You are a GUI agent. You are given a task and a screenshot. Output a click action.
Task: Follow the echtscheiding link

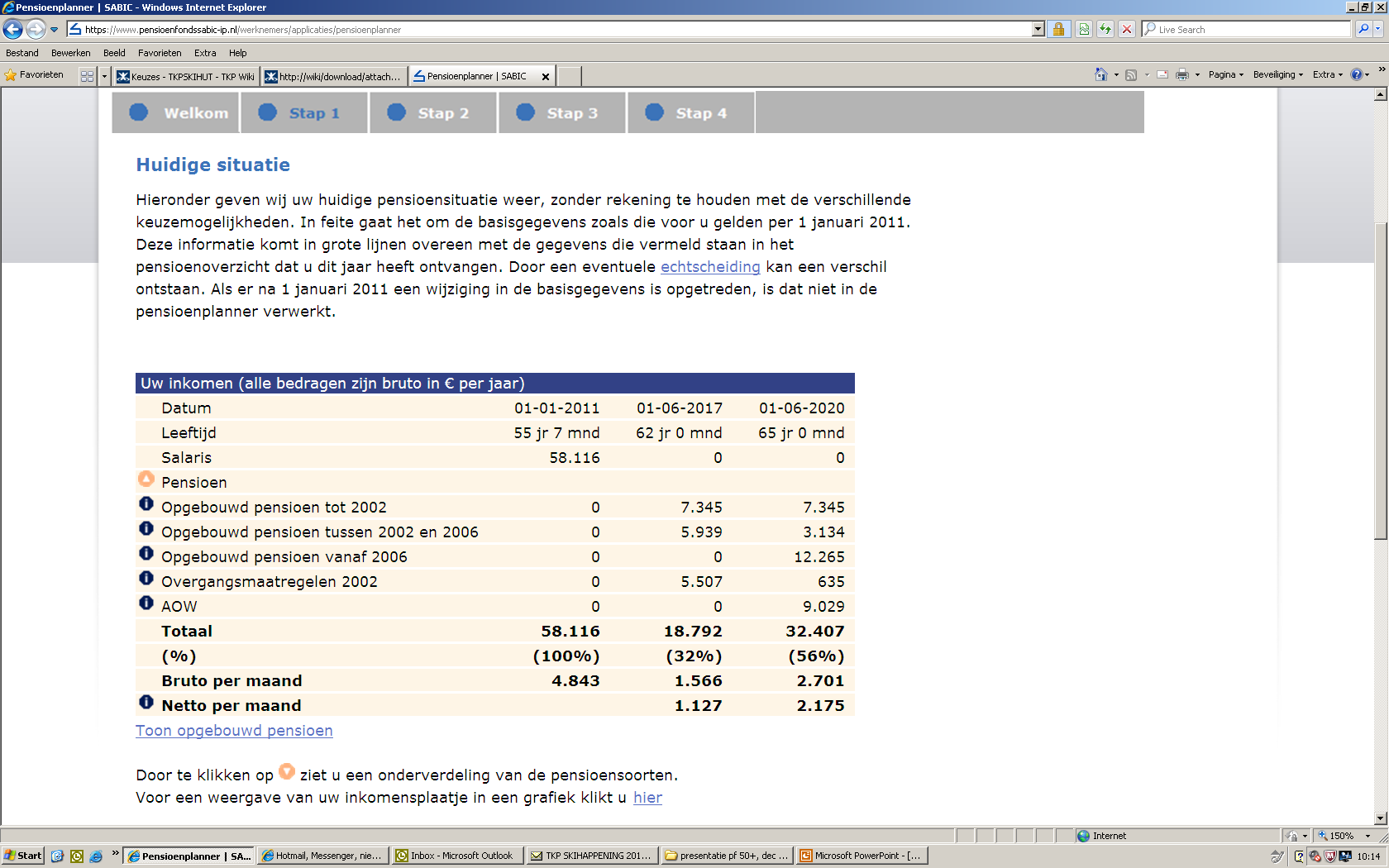pyautogui.click(x=710, y=267)
